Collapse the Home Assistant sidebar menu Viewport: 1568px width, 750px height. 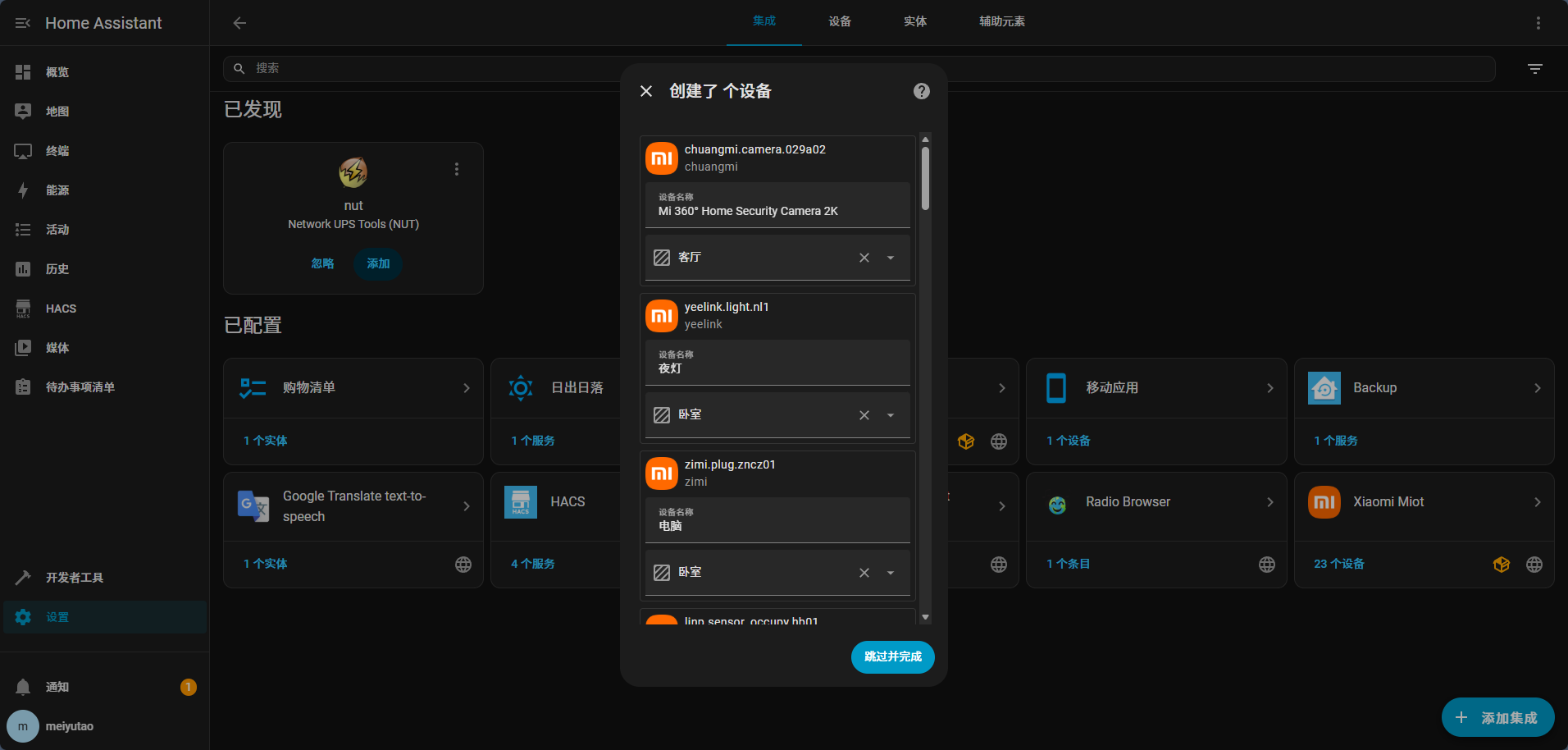click(x=23, y=23)
